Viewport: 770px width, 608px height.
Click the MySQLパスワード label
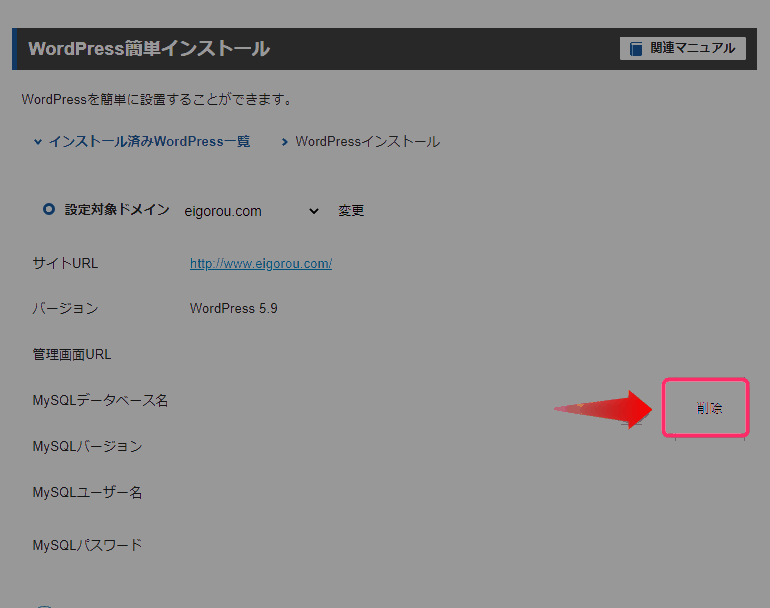[87, 545]
